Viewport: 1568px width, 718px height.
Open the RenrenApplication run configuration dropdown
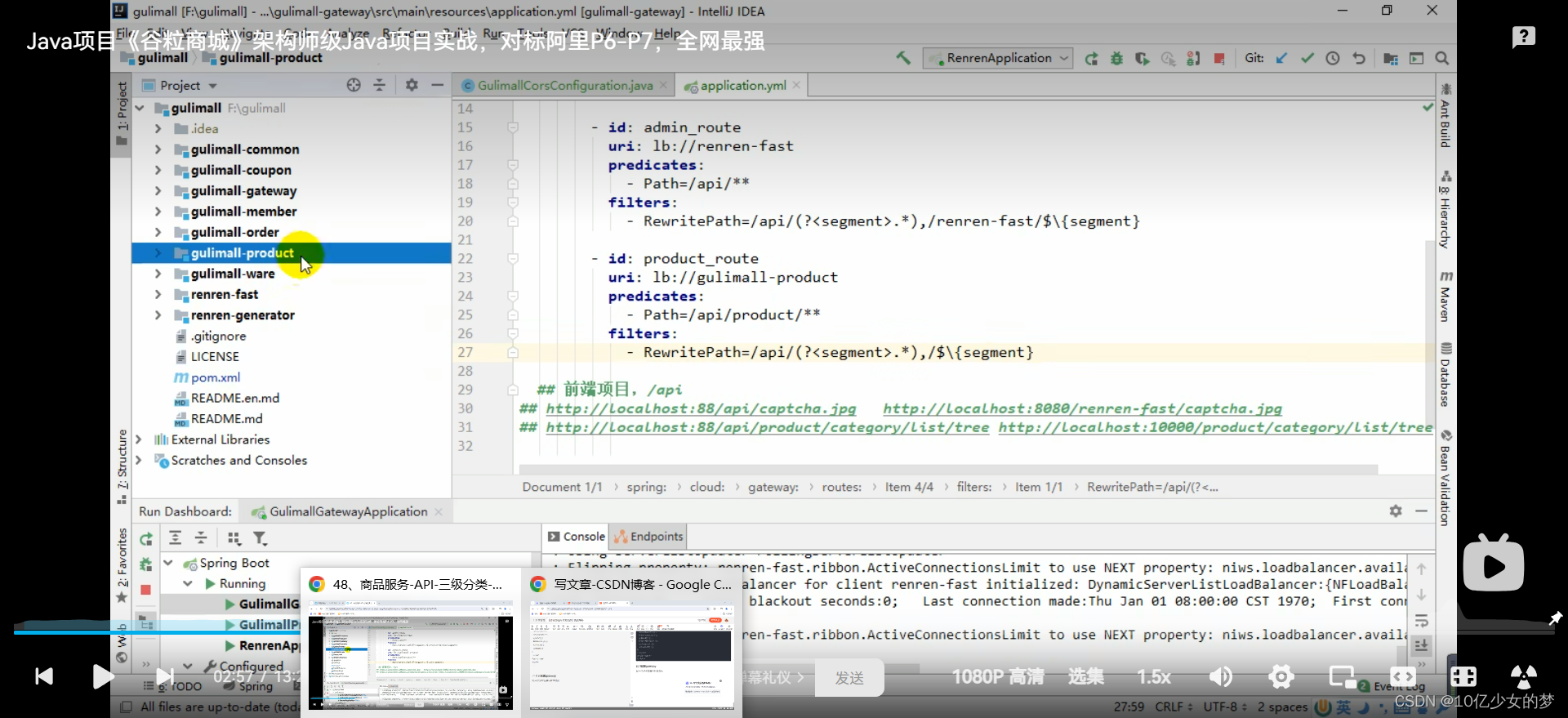(997, 58)
